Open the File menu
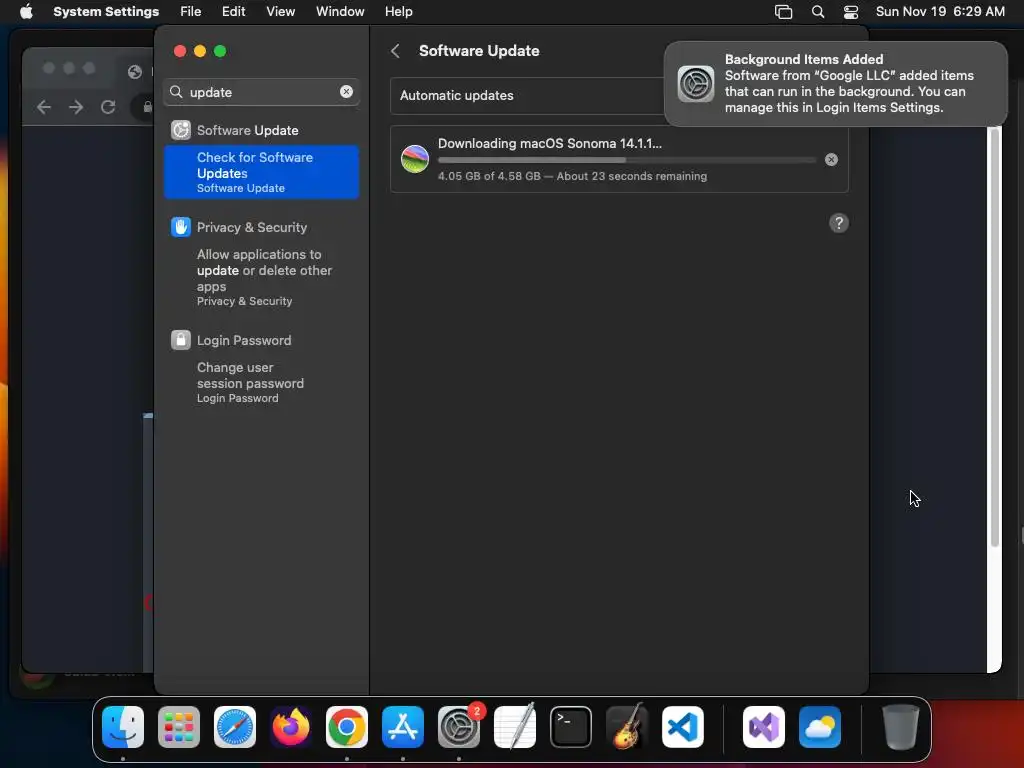The image size is (1024, 768). click(x=191, y=12)
